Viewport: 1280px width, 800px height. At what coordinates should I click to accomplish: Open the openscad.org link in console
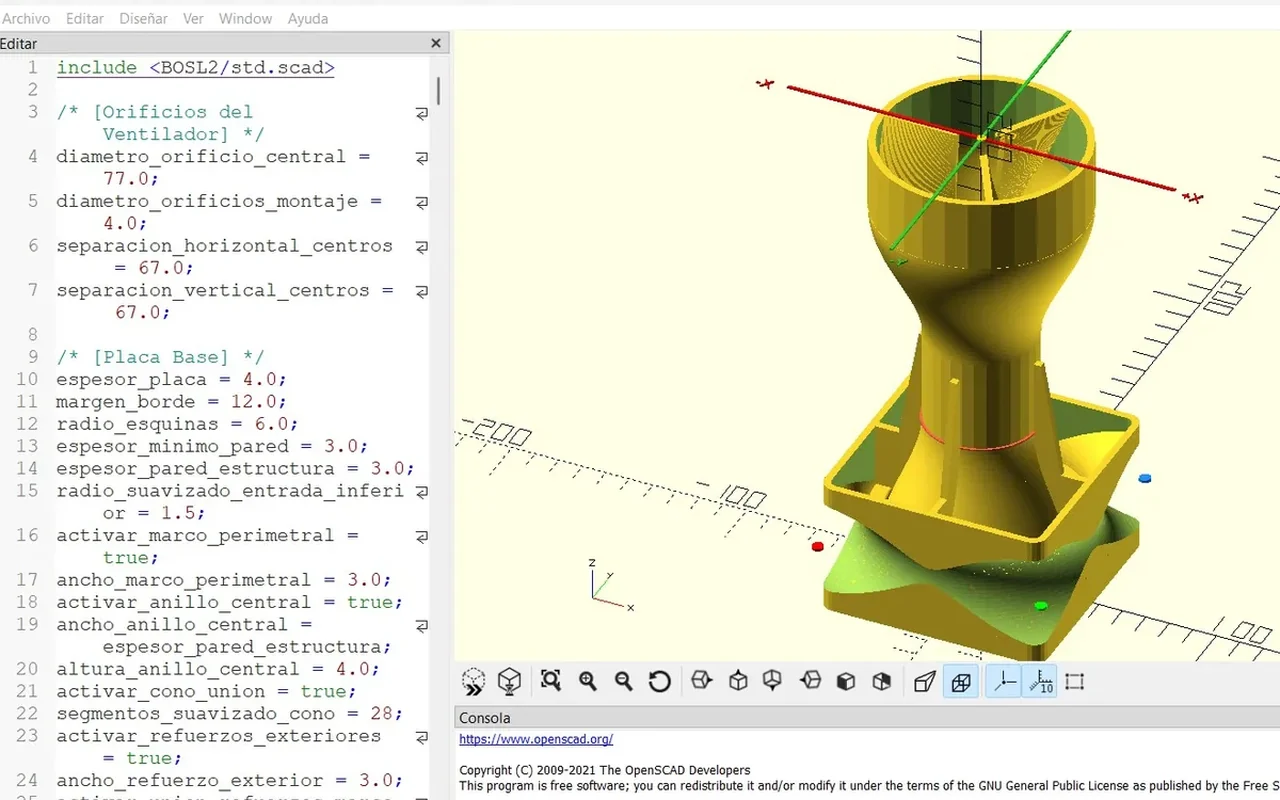(x=536, y=739)
